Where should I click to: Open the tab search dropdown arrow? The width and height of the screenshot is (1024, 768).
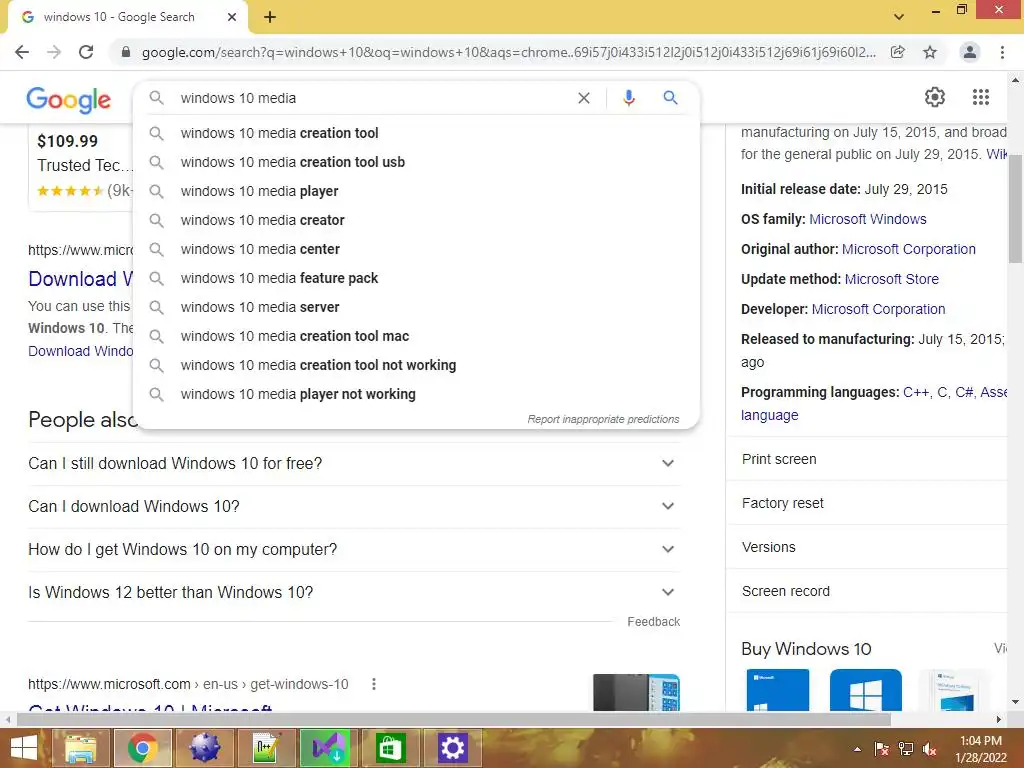click(899, 17)
